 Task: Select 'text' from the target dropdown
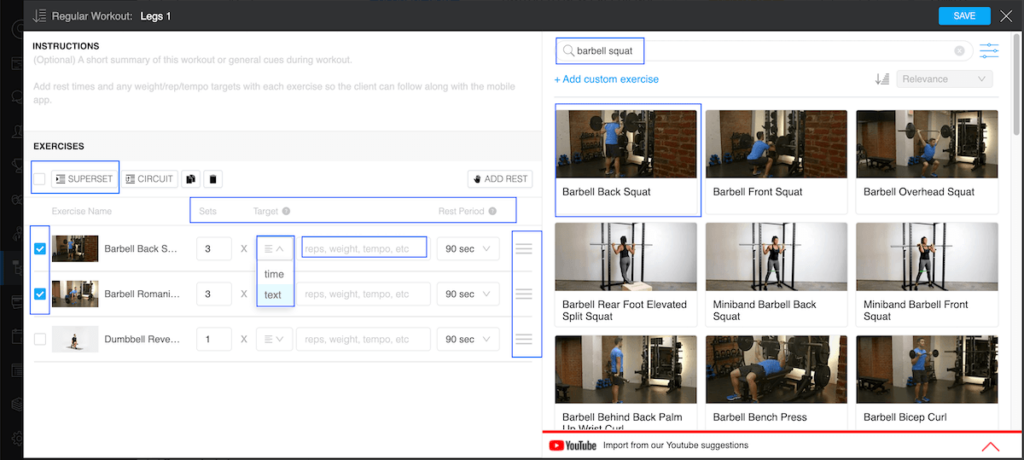pyautogui.click(x=273, y=295)
